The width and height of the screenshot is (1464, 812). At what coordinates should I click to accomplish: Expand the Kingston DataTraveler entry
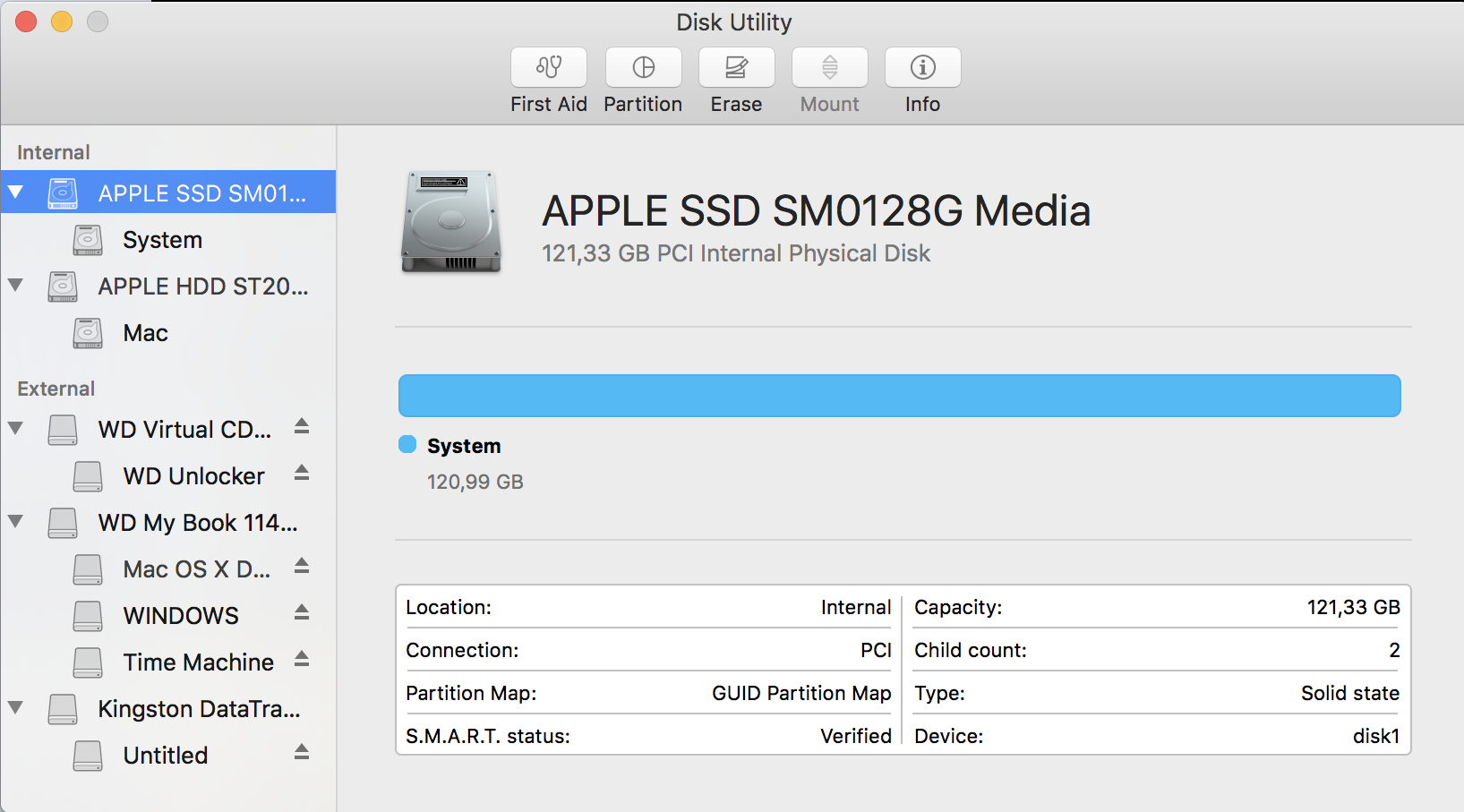click(x=15, y=708)
